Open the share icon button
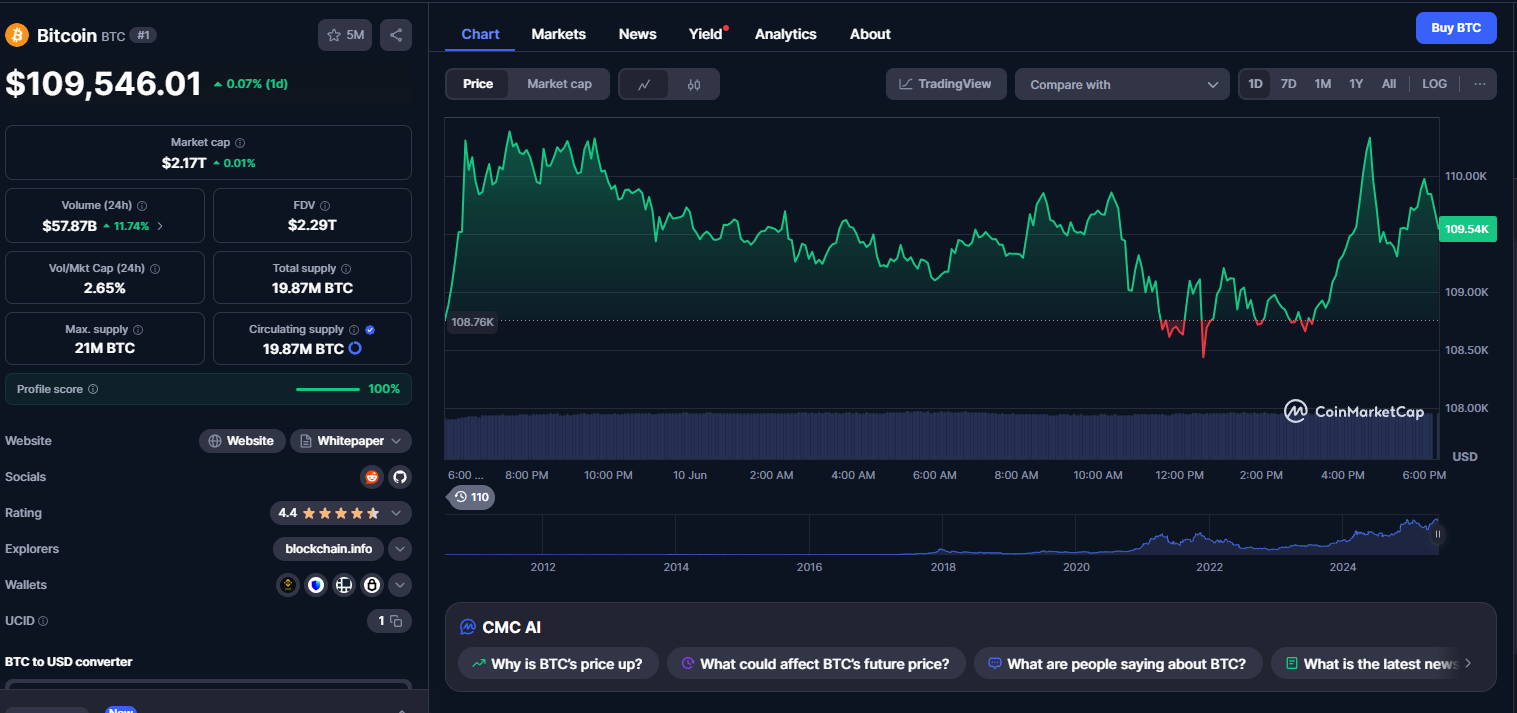 point(396,35)
